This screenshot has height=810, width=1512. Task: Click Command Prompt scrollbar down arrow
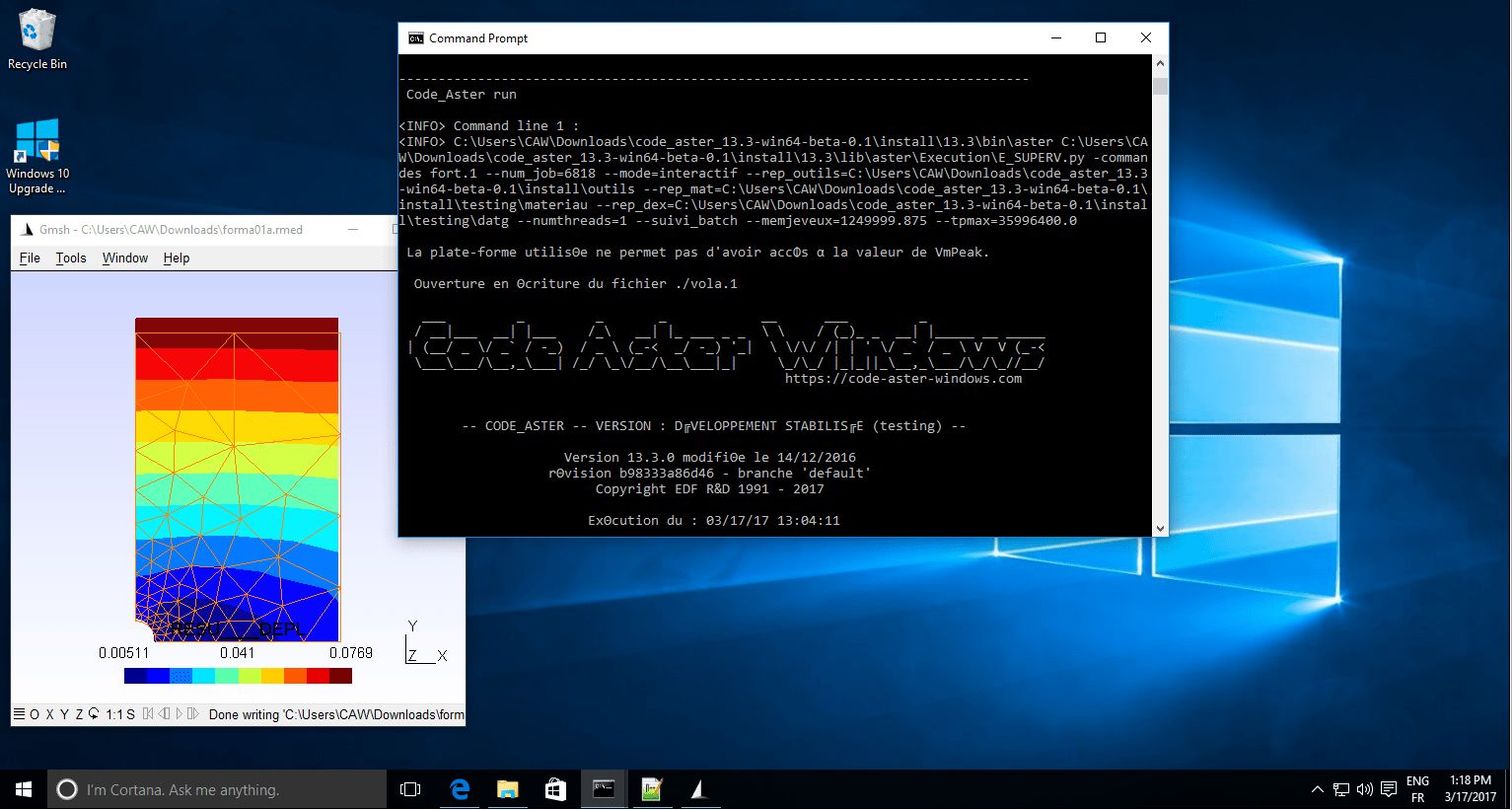pyautogui.click(x=1160, y=529)
